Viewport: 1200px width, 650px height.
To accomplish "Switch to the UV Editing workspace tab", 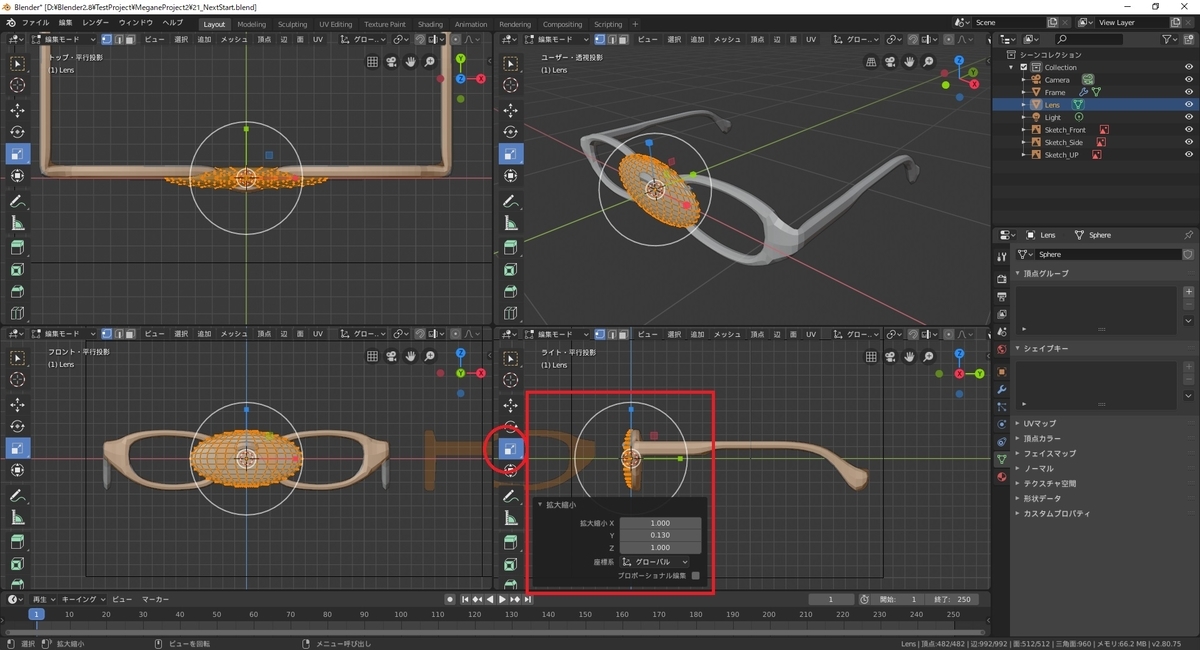I will 336,24.
